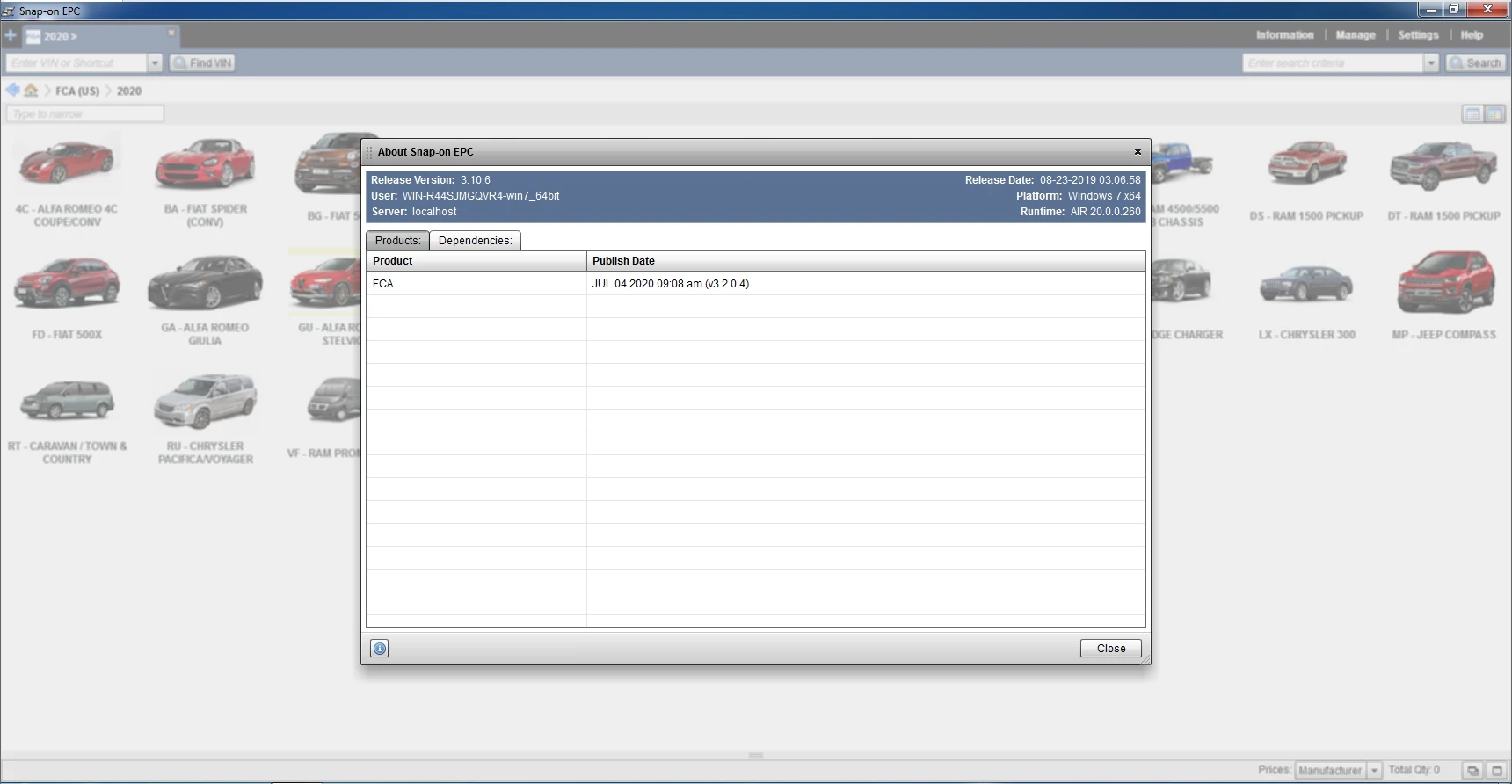Click the info icon in the About dialog footer
The height and width of the screenshot is (784, 1512).
click(380, 649)
